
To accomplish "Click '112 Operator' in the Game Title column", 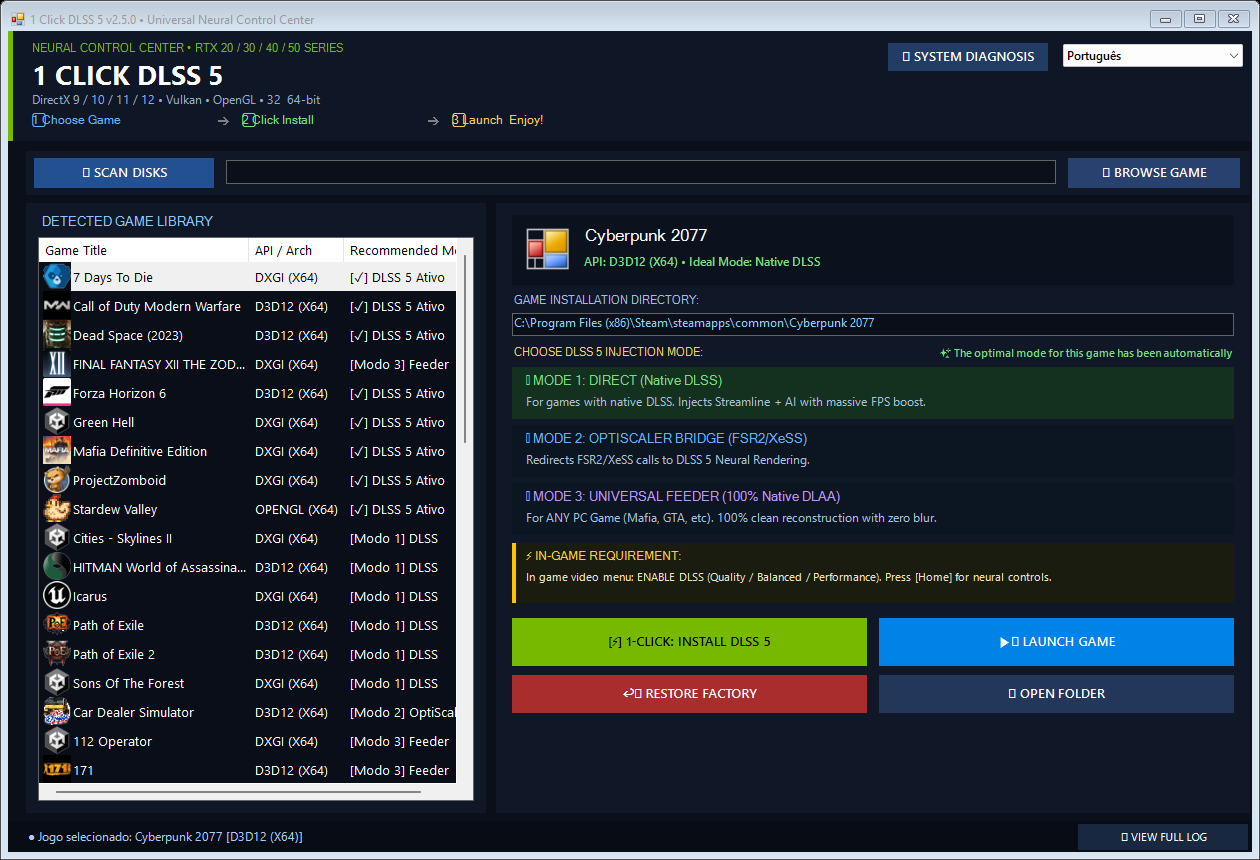I will 113,741.
